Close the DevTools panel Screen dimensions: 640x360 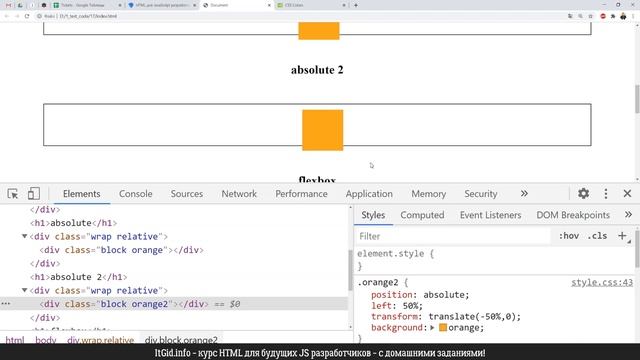coord(627,193)
